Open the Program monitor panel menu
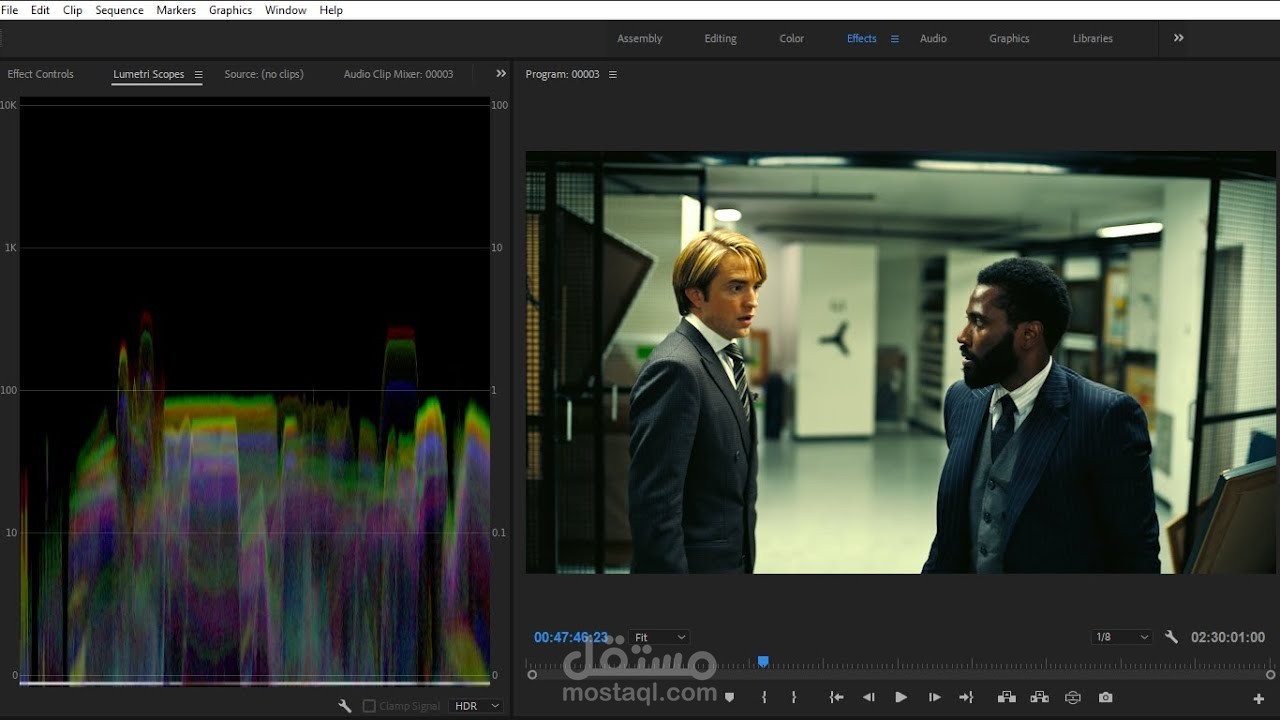This screenshot has height=720, width=1280. (613, 74)
